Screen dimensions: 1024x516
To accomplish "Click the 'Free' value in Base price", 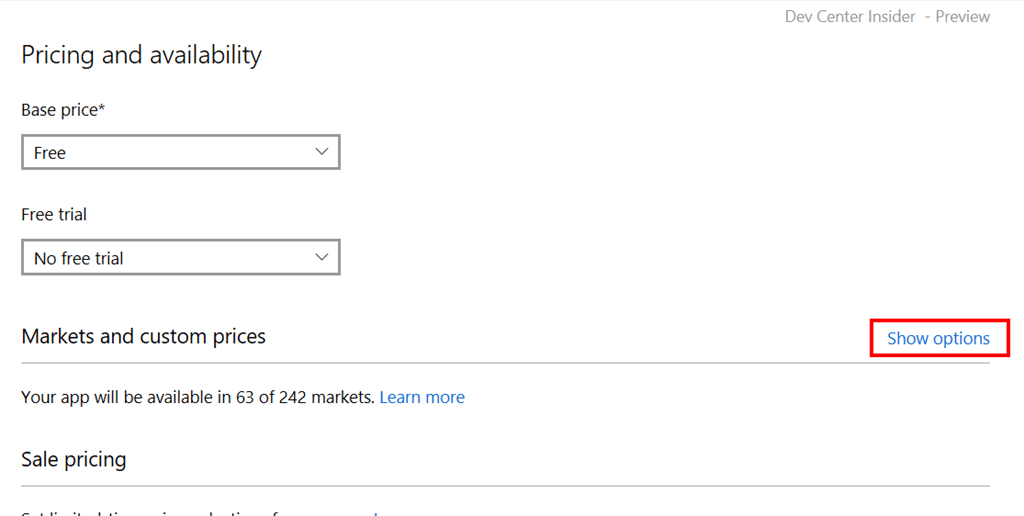I will click(50, 153).
